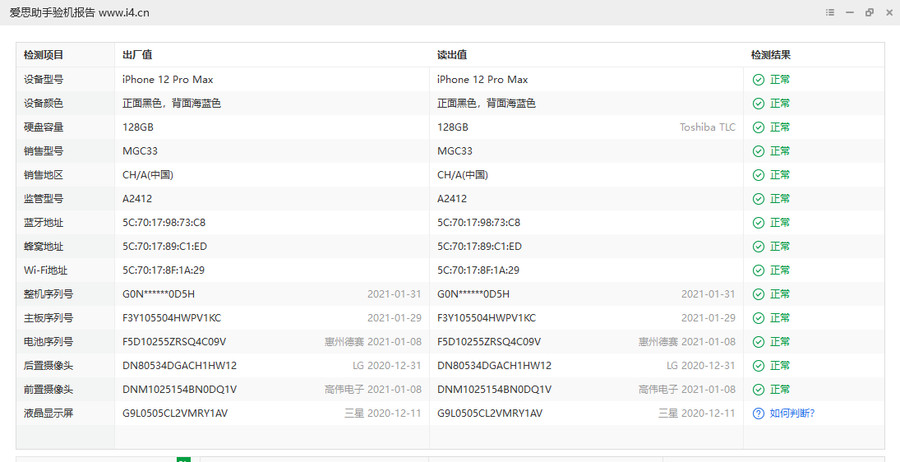Click the 出厂值 column header
900x462 pixels.
[137, 55]
